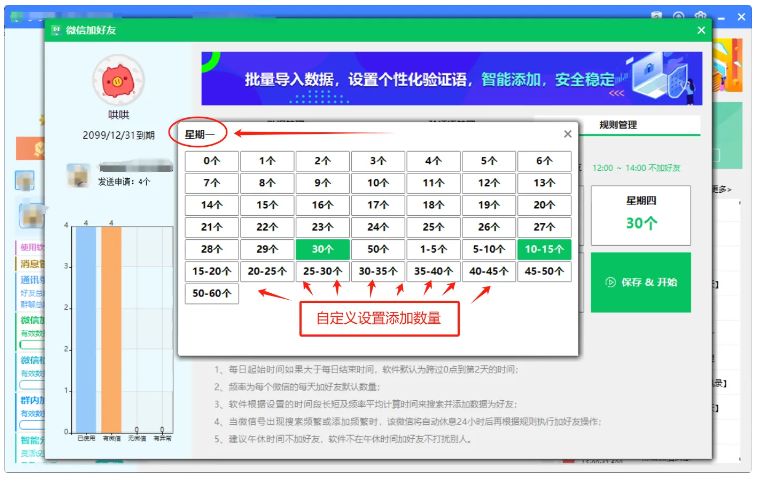Viewport: 757px width, 478px height.
Task: Minimize the background main window
Action: point(721,17)
